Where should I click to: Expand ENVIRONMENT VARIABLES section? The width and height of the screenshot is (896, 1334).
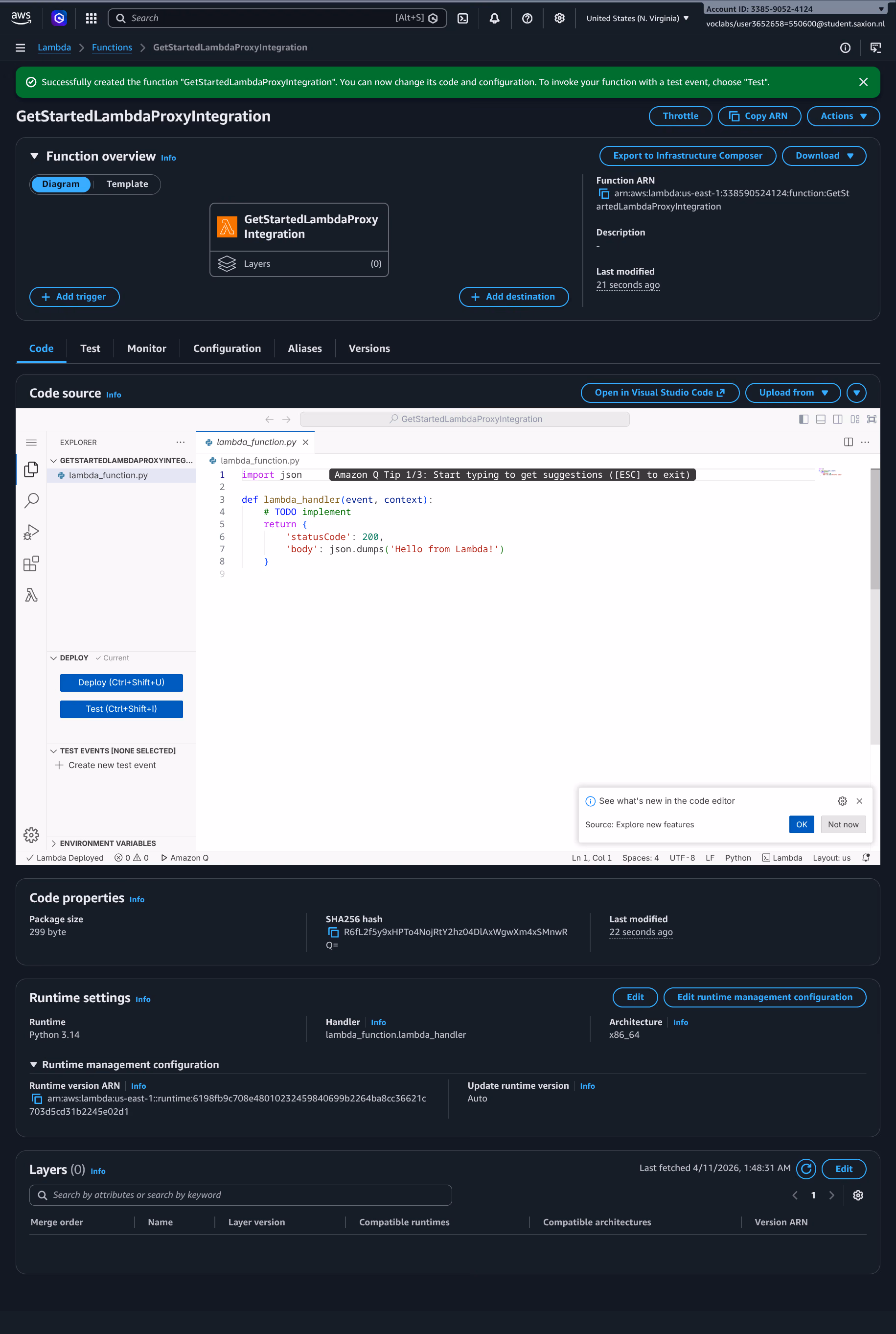click(x=54, y=843)
